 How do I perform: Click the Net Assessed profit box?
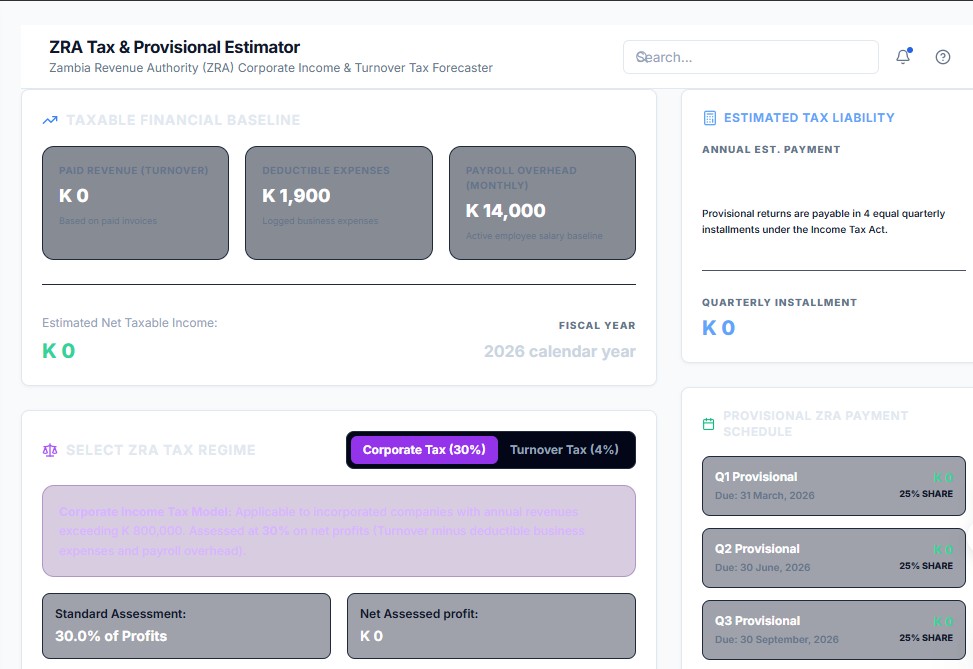click(491, 626)
